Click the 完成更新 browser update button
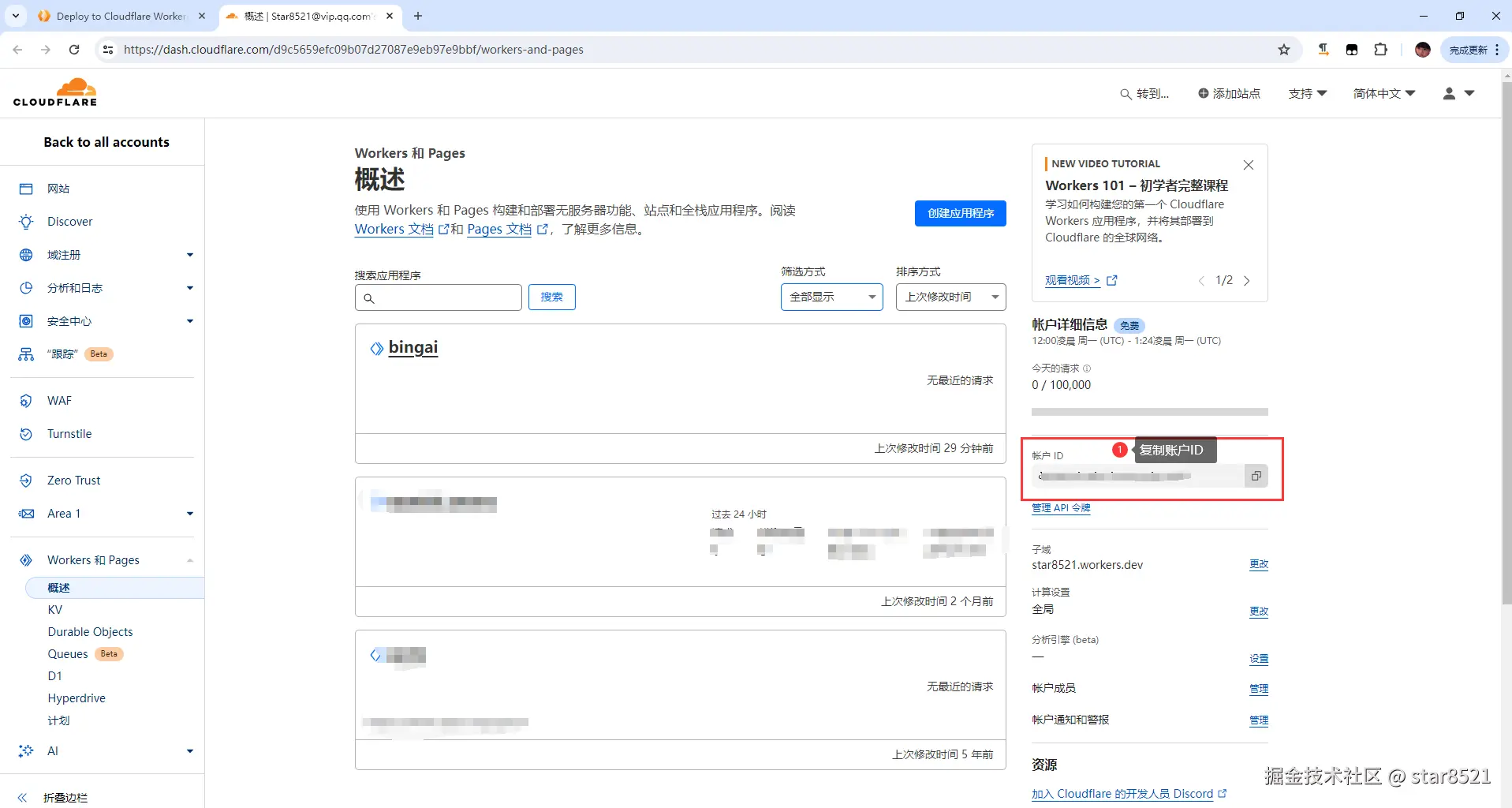The height and width of the screenshot is (808, 1512). click(x=1474, y=50)
